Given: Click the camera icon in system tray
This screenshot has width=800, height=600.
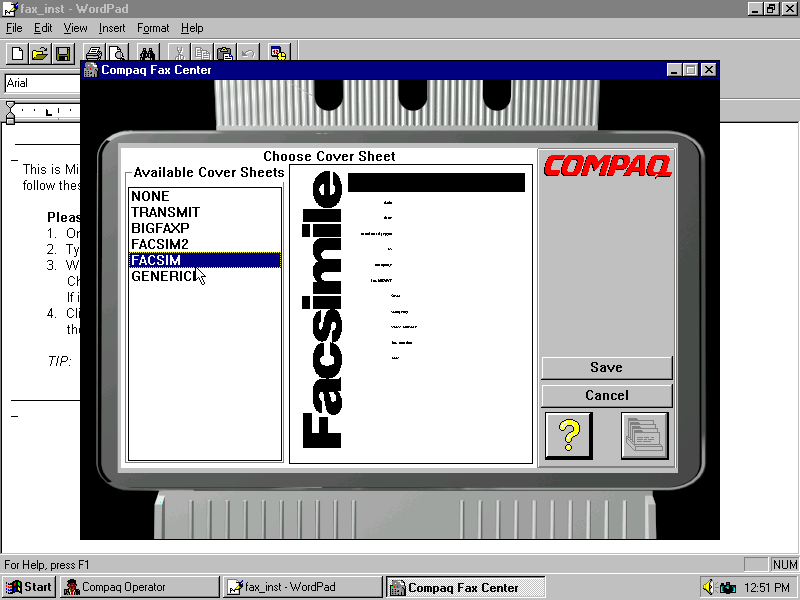Looking at the screenshot, I should point(728,588).
